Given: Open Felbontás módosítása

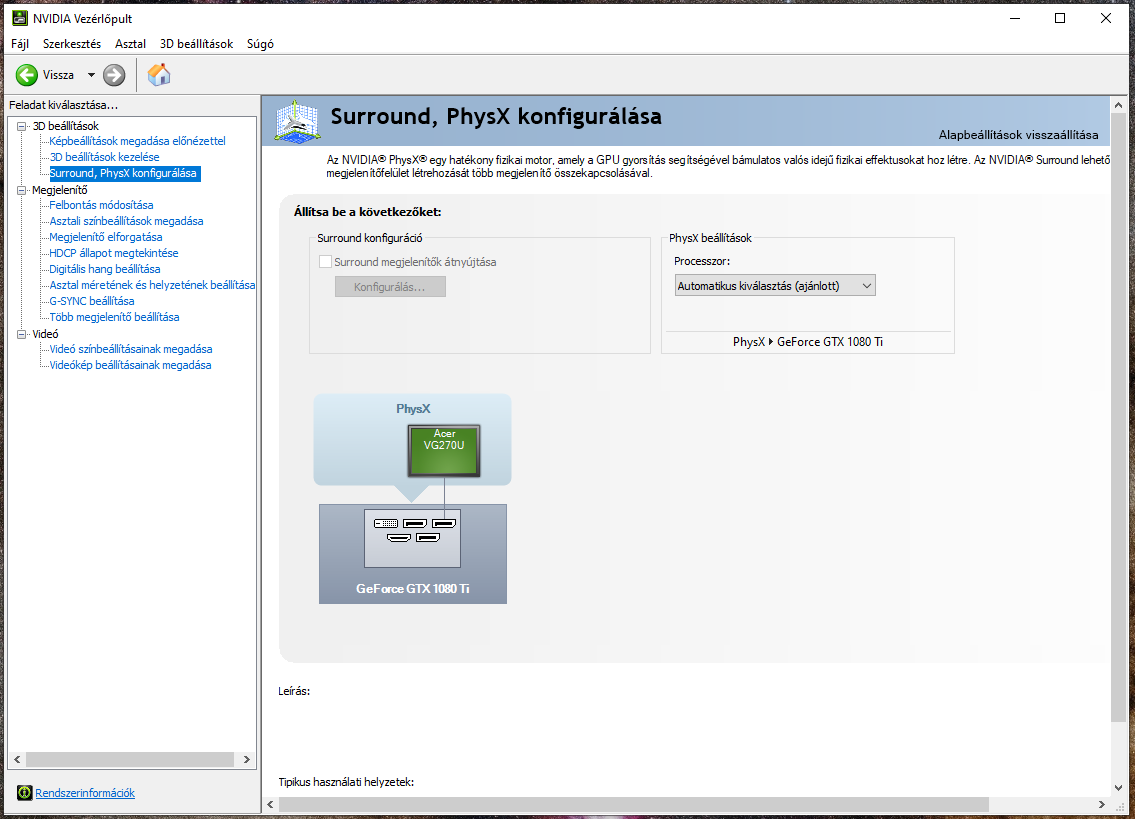Looking at the screenshot, I should pyautogui.click(x=101, y=205).
